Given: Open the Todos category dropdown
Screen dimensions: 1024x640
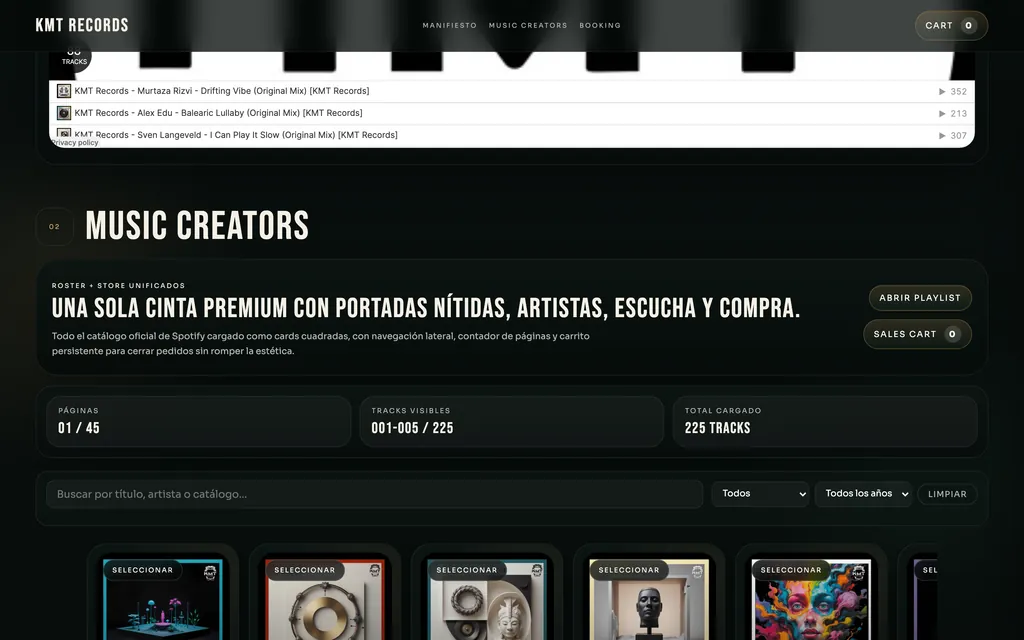Looking at the screenshot, I should pyautogui.click(x=760, y=494).
